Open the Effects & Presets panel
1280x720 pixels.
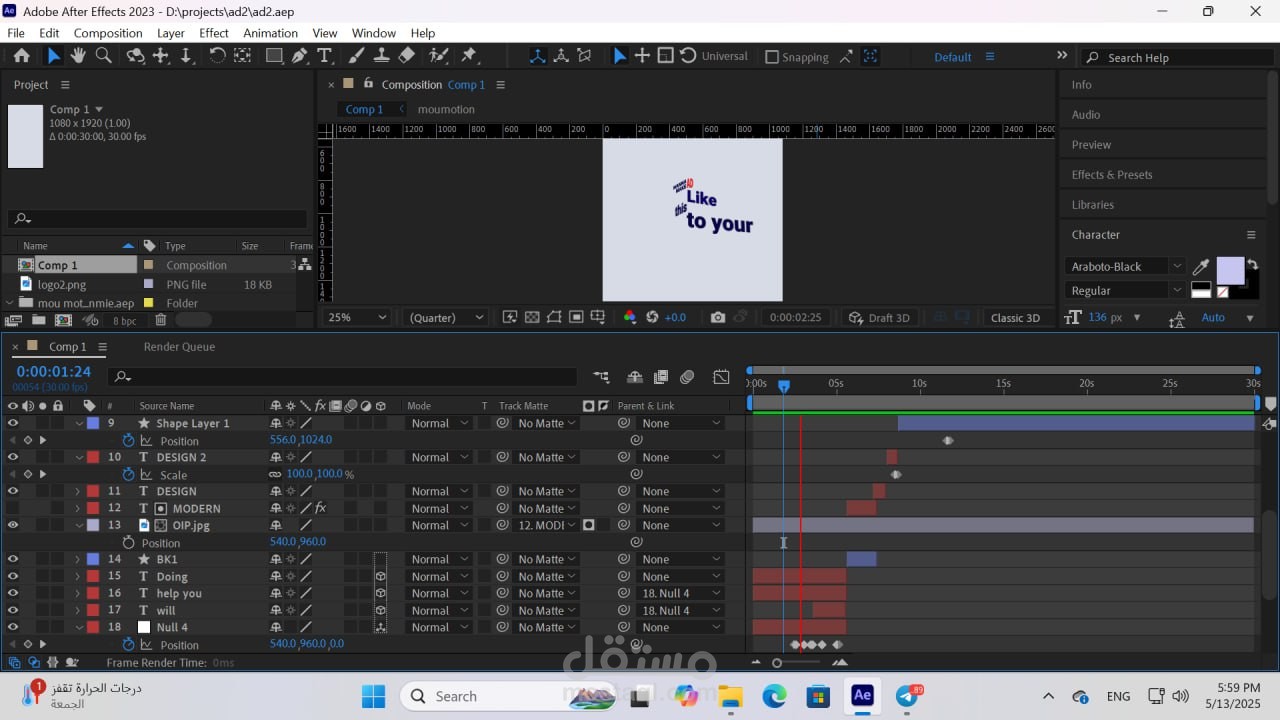tap(1112, 174)
